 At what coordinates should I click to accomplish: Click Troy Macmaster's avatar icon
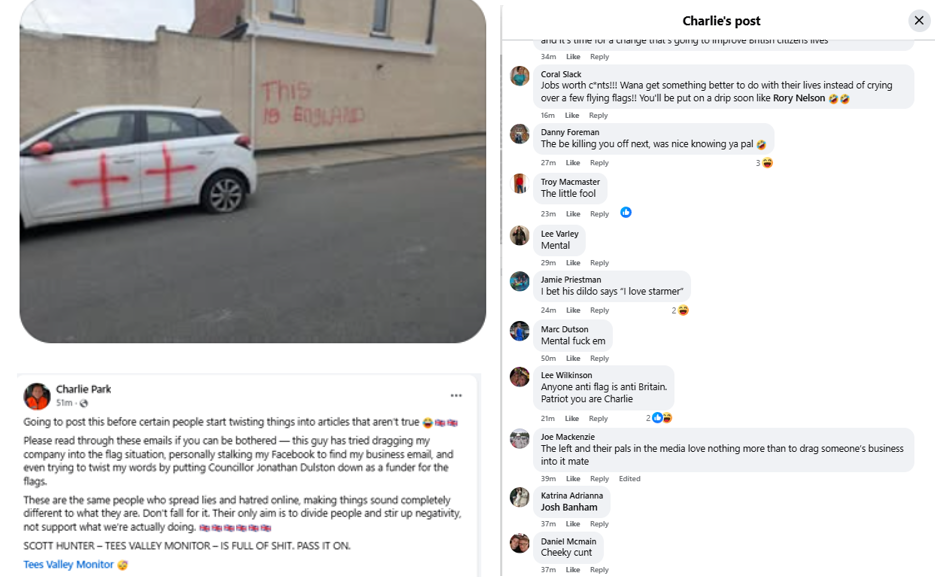[520, 184]
